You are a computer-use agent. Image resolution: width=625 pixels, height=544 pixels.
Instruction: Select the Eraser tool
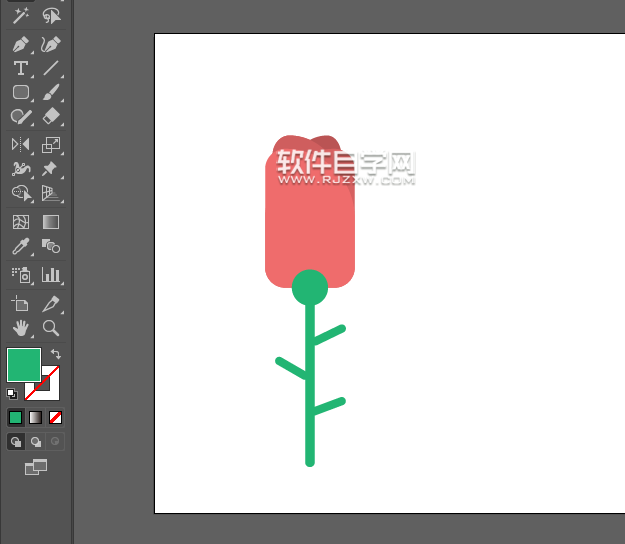point(51,116)
